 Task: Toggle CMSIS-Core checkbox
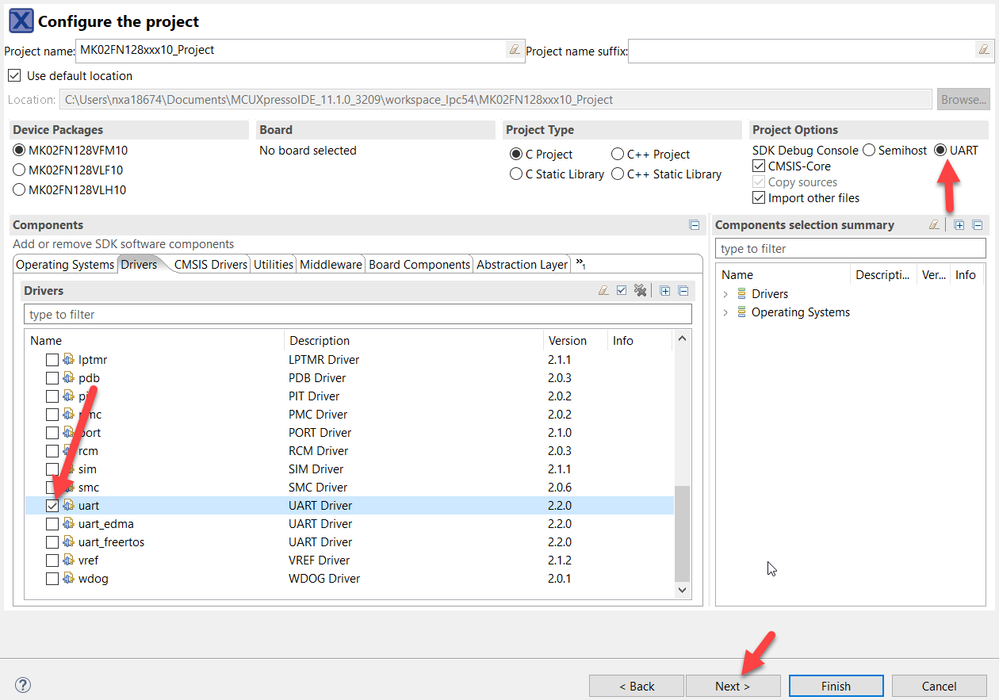758,166
